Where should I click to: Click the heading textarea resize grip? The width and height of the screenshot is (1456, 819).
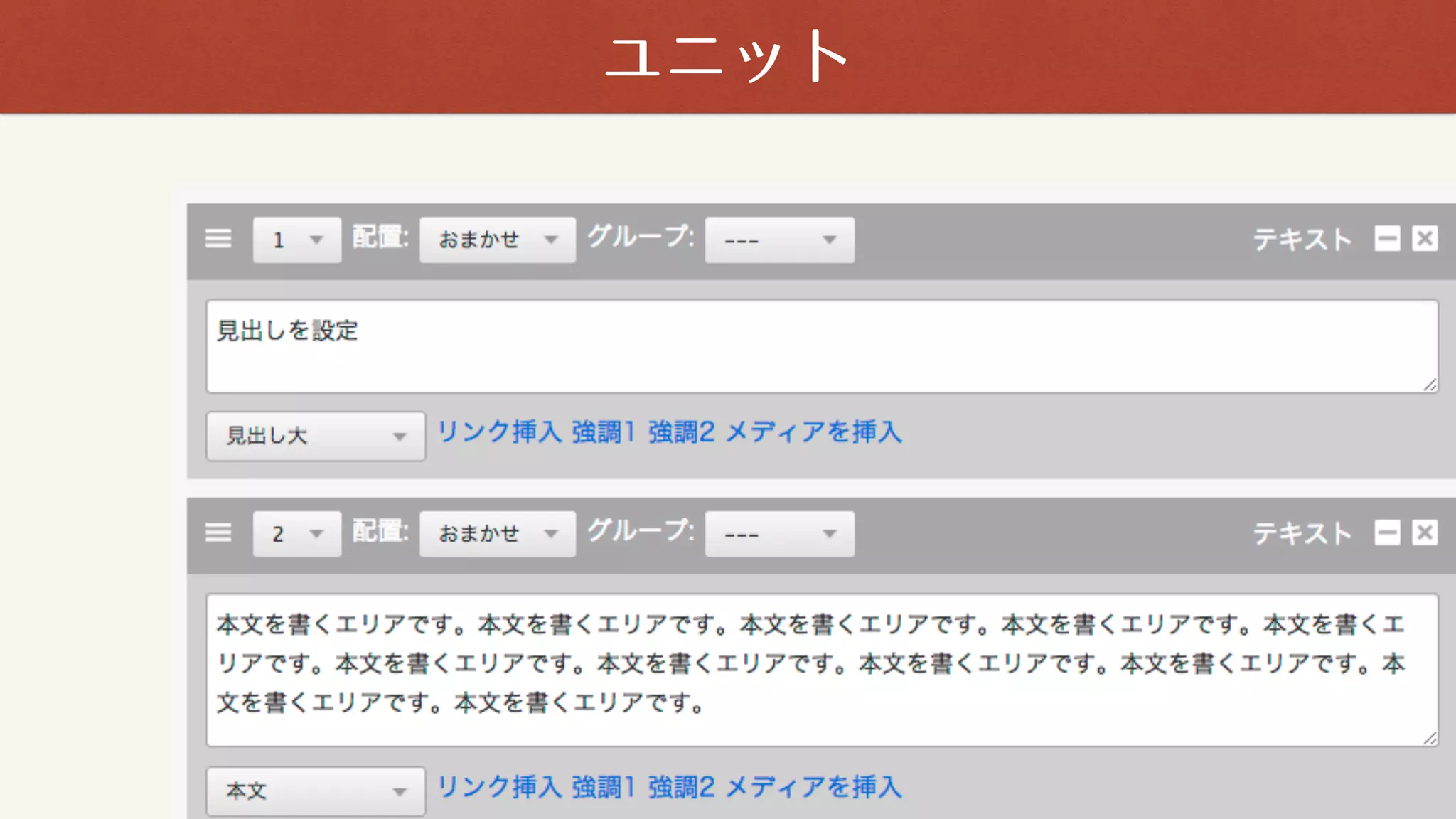coord(1430,385)
